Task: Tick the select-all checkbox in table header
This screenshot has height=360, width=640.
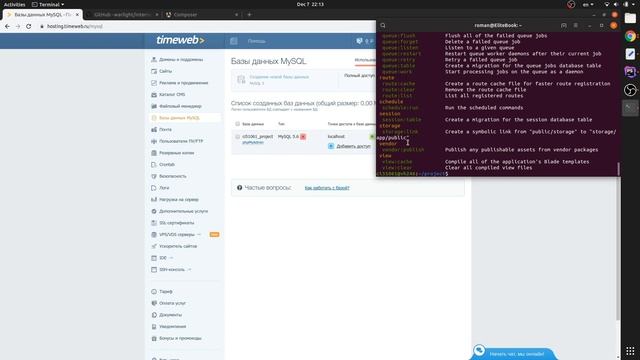Action: coord(237,124)
